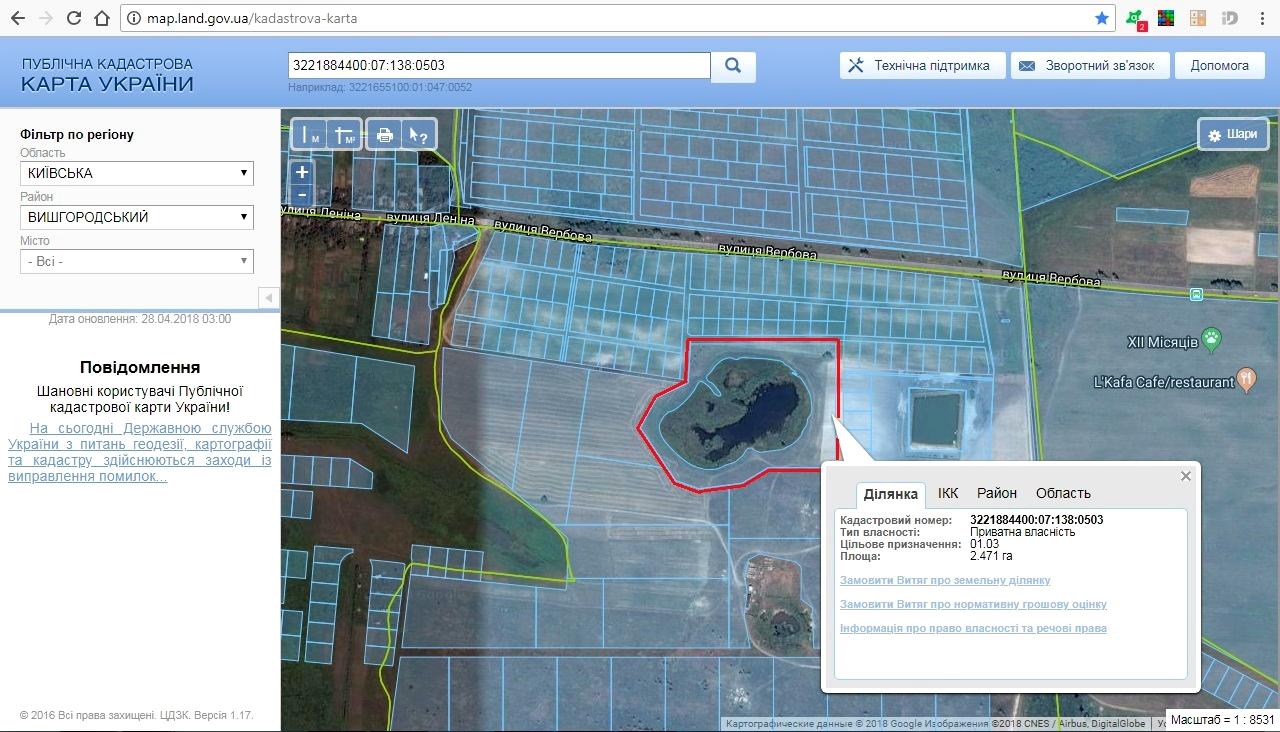The height and width of the screenshot is (732, 1280).
Task: Zoom in on the map
Action: pos(302,173)
